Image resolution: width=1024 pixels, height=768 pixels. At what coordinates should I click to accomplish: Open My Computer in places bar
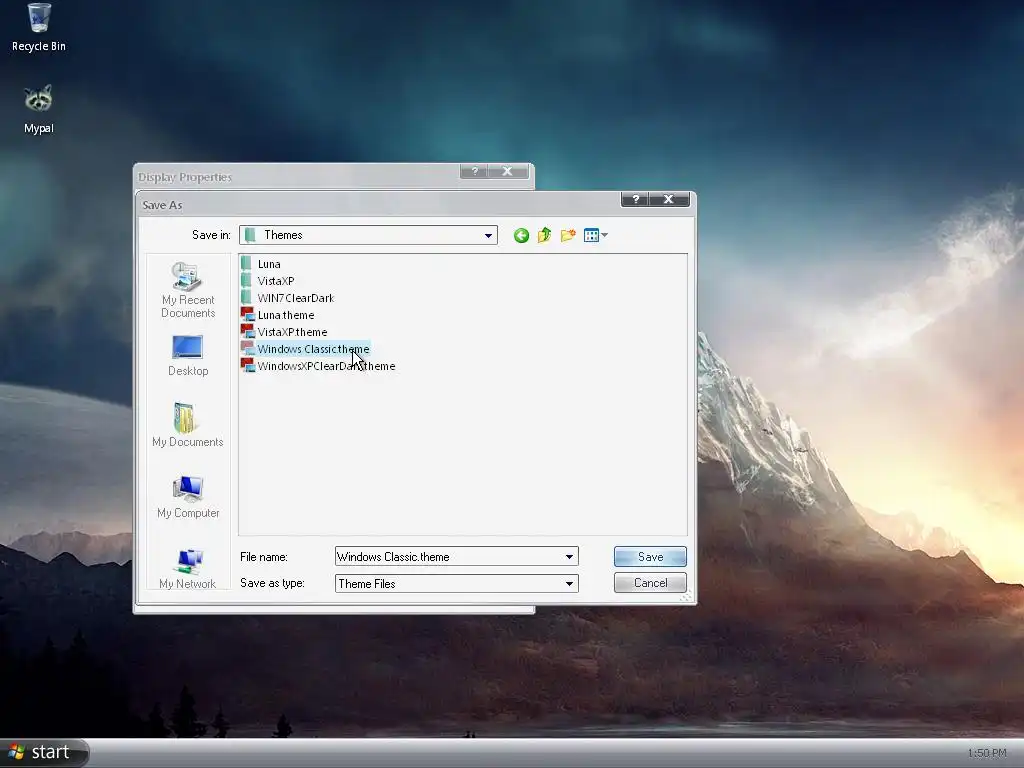(x=187, y=497)
